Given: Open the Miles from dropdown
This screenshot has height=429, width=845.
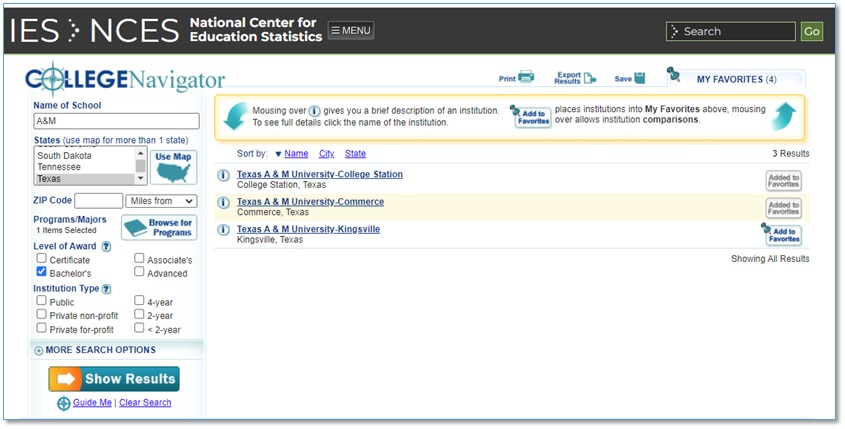Looking at the screenshot, I should 161,201.
